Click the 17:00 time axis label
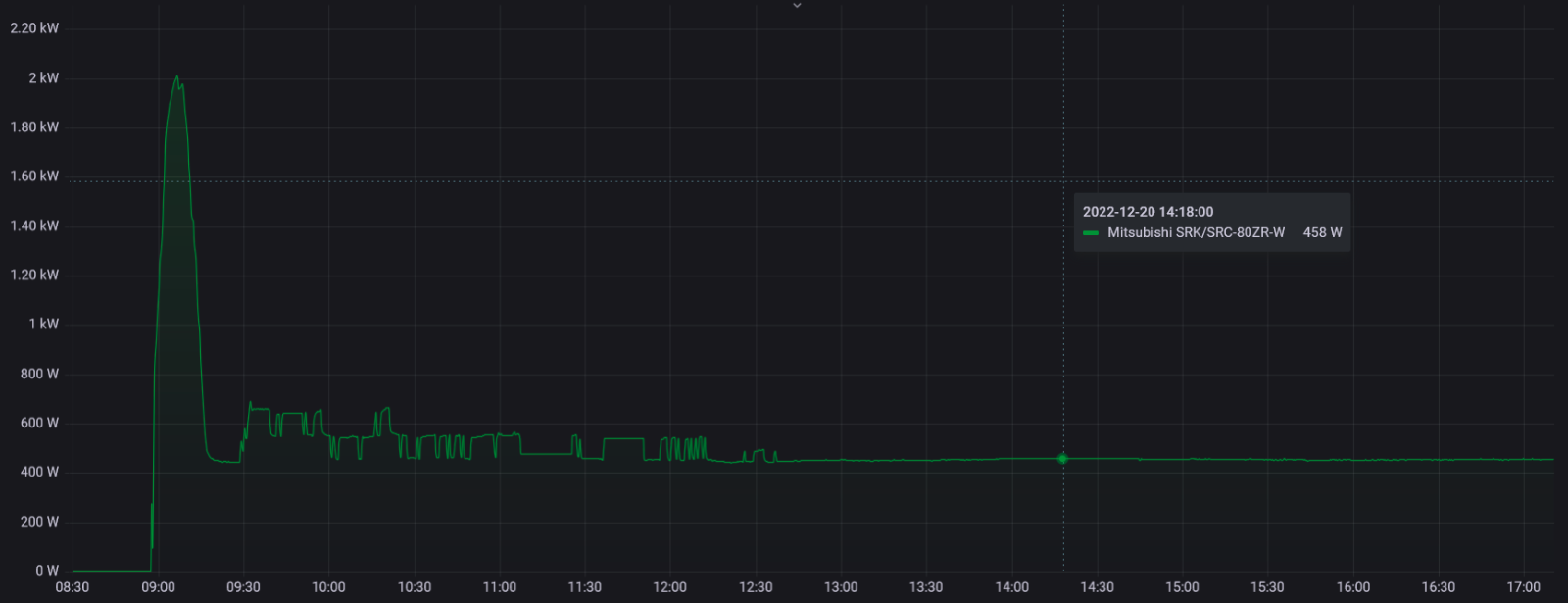Image resolution: width=1568 pixels, height=603 pixels. point(1524,587)
